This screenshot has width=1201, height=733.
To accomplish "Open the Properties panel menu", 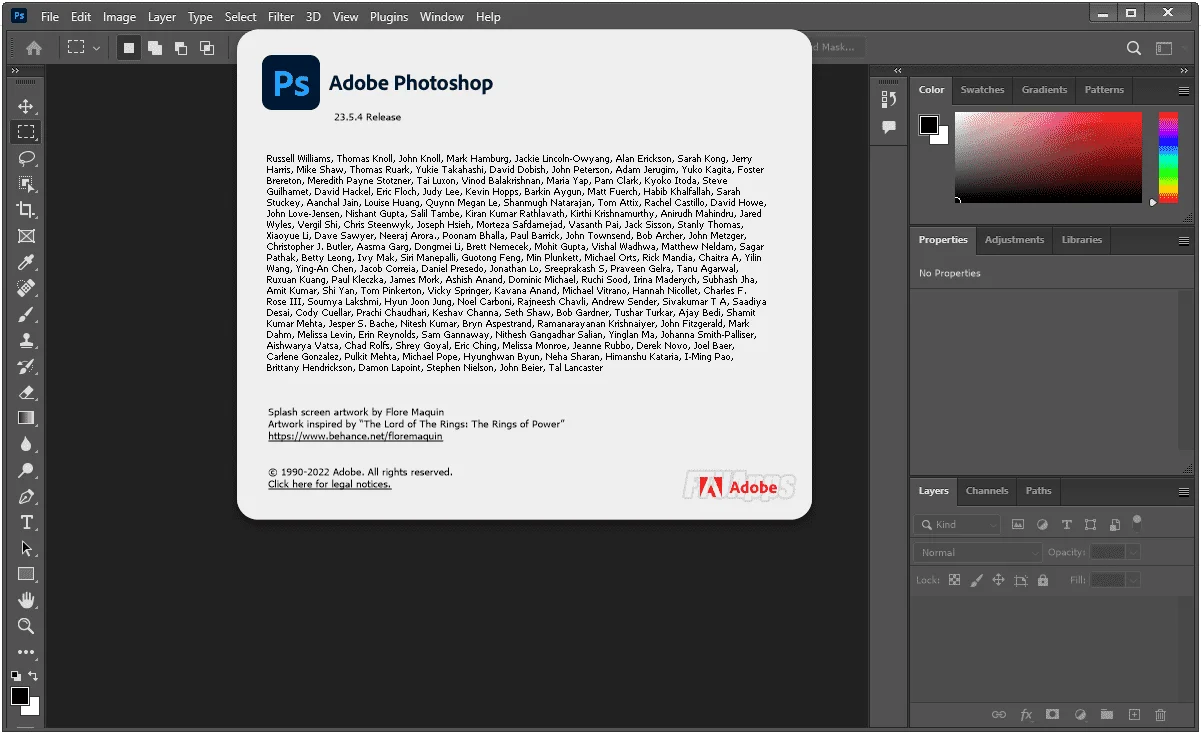I will coord(1184,240).
